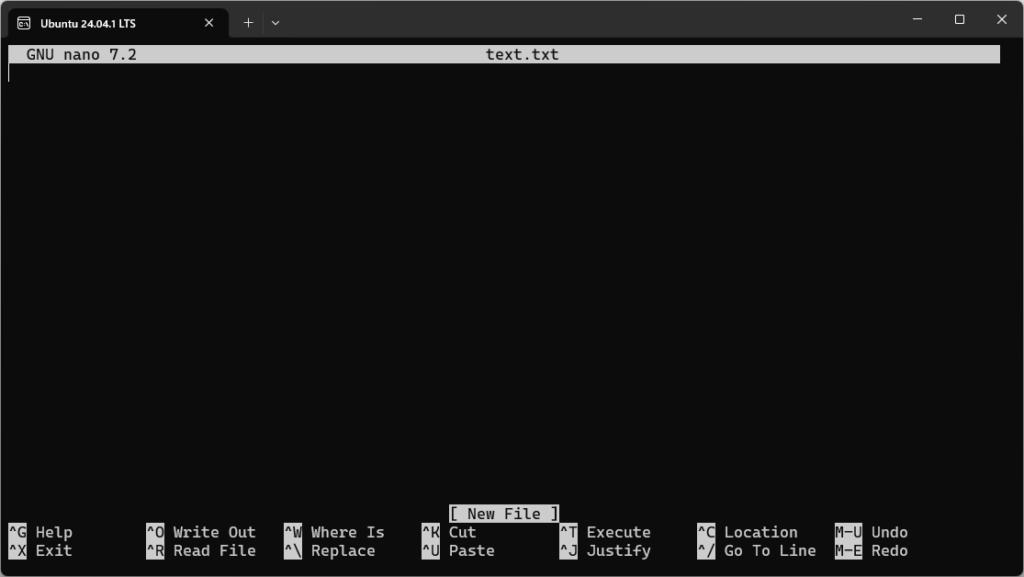The width and height of the screenshot is (1024, 577).
Task: Click the ^\ Replace shortcut label
Action: [x=330, y=550]
